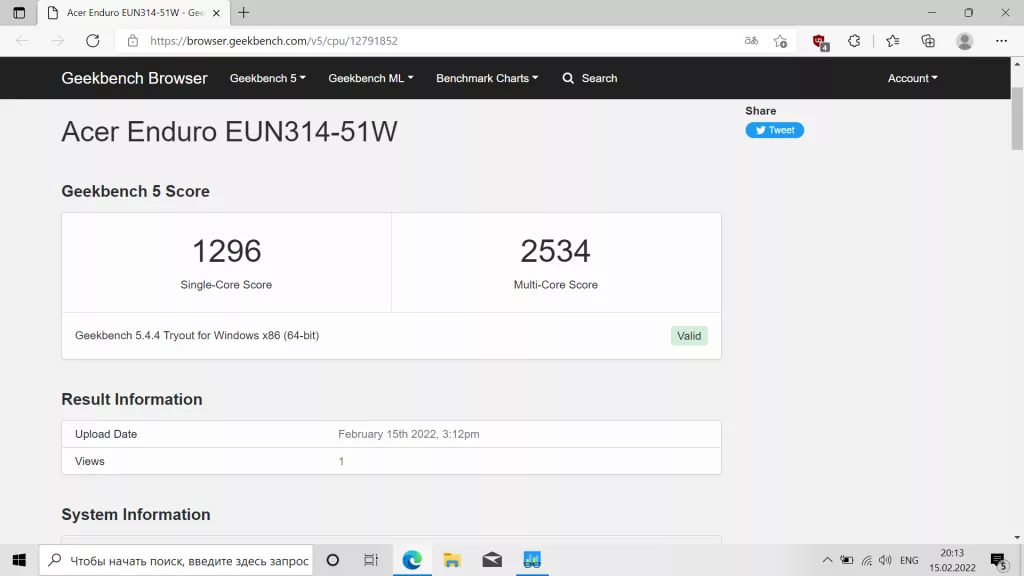Open the volume control in system tray
1024x576 pixels.
coord(885,560)
